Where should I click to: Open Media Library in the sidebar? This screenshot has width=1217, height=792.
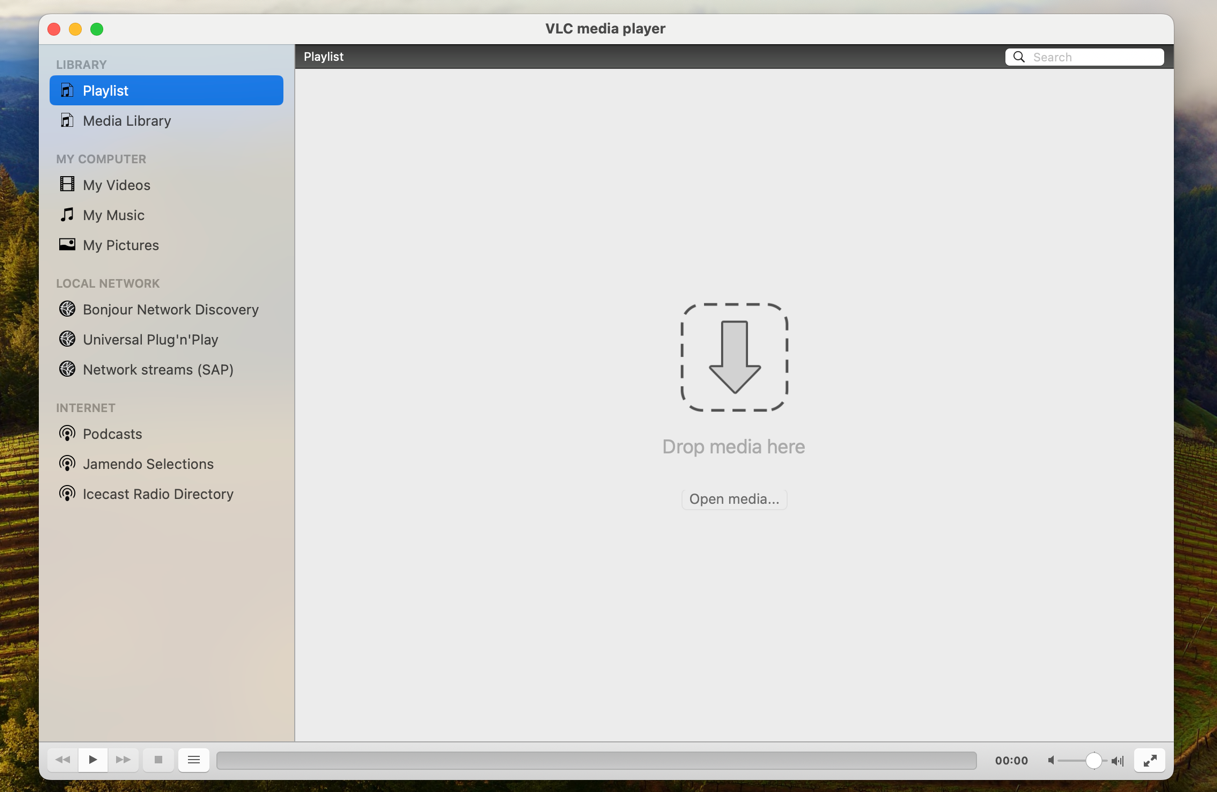[x=166, y=121]
